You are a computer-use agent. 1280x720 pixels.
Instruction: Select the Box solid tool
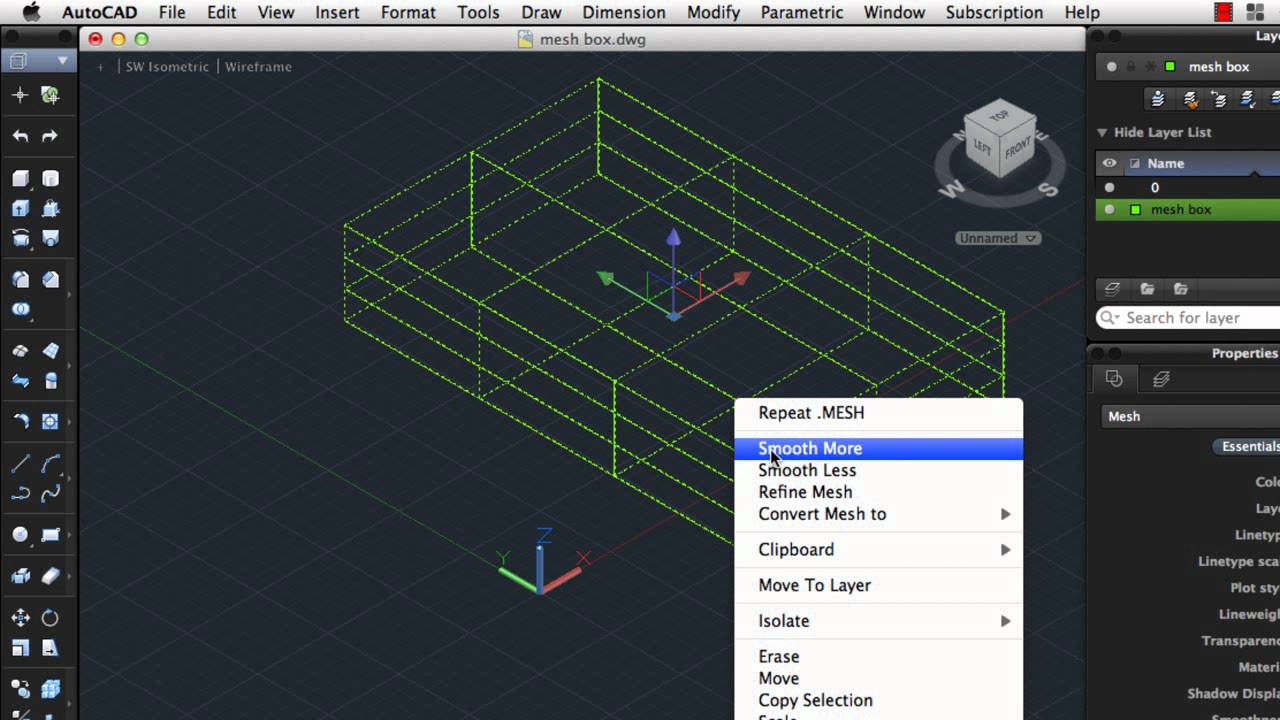[x=20, y=179]
